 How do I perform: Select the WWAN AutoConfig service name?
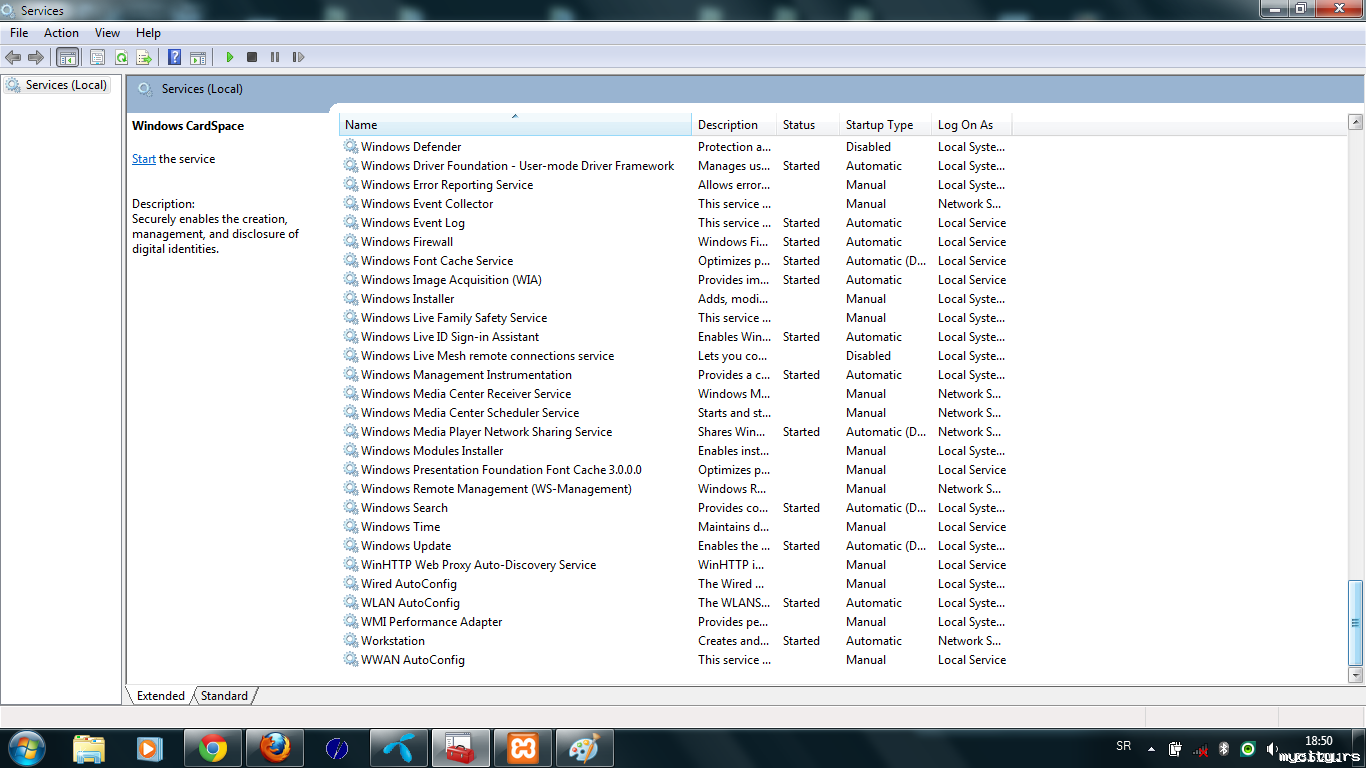pos(412,660)
